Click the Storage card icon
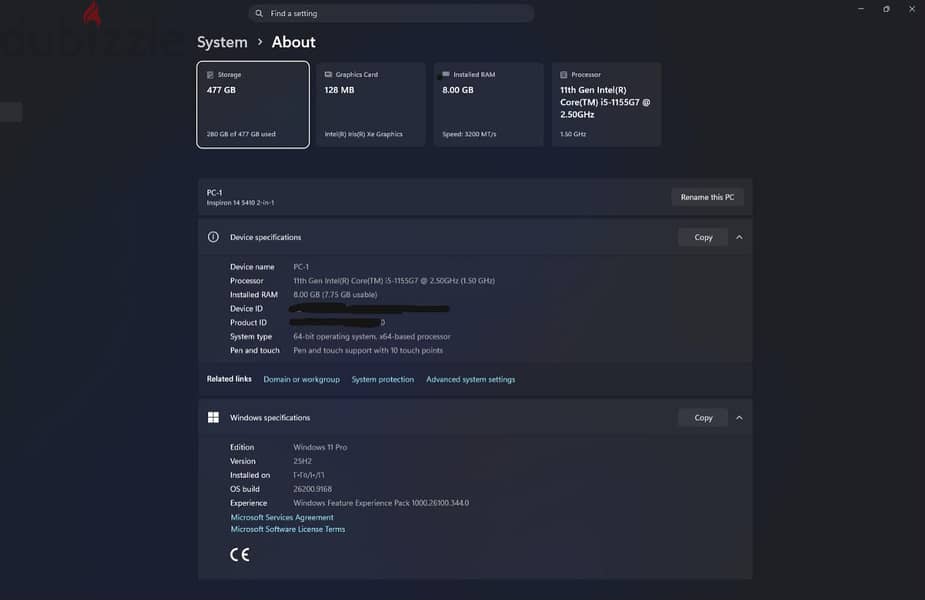The image size is (925, 600). (x=210, y=75)
